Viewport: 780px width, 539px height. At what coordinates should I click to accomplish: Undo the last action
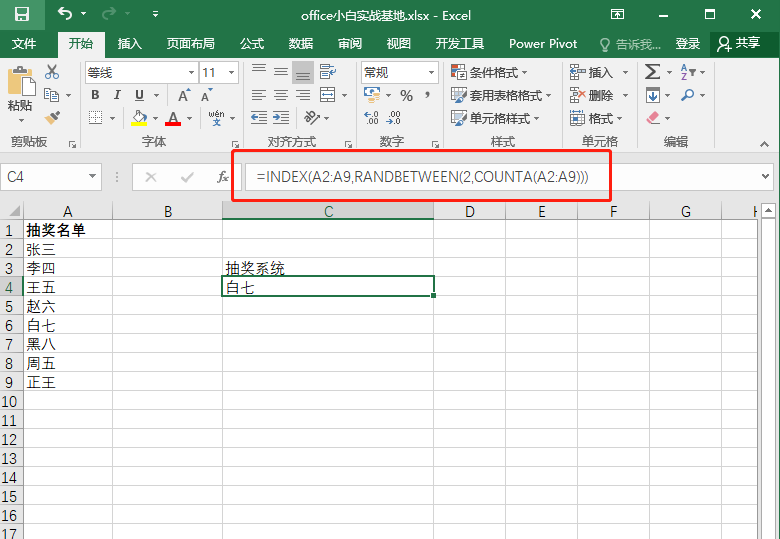click(65, 13)
